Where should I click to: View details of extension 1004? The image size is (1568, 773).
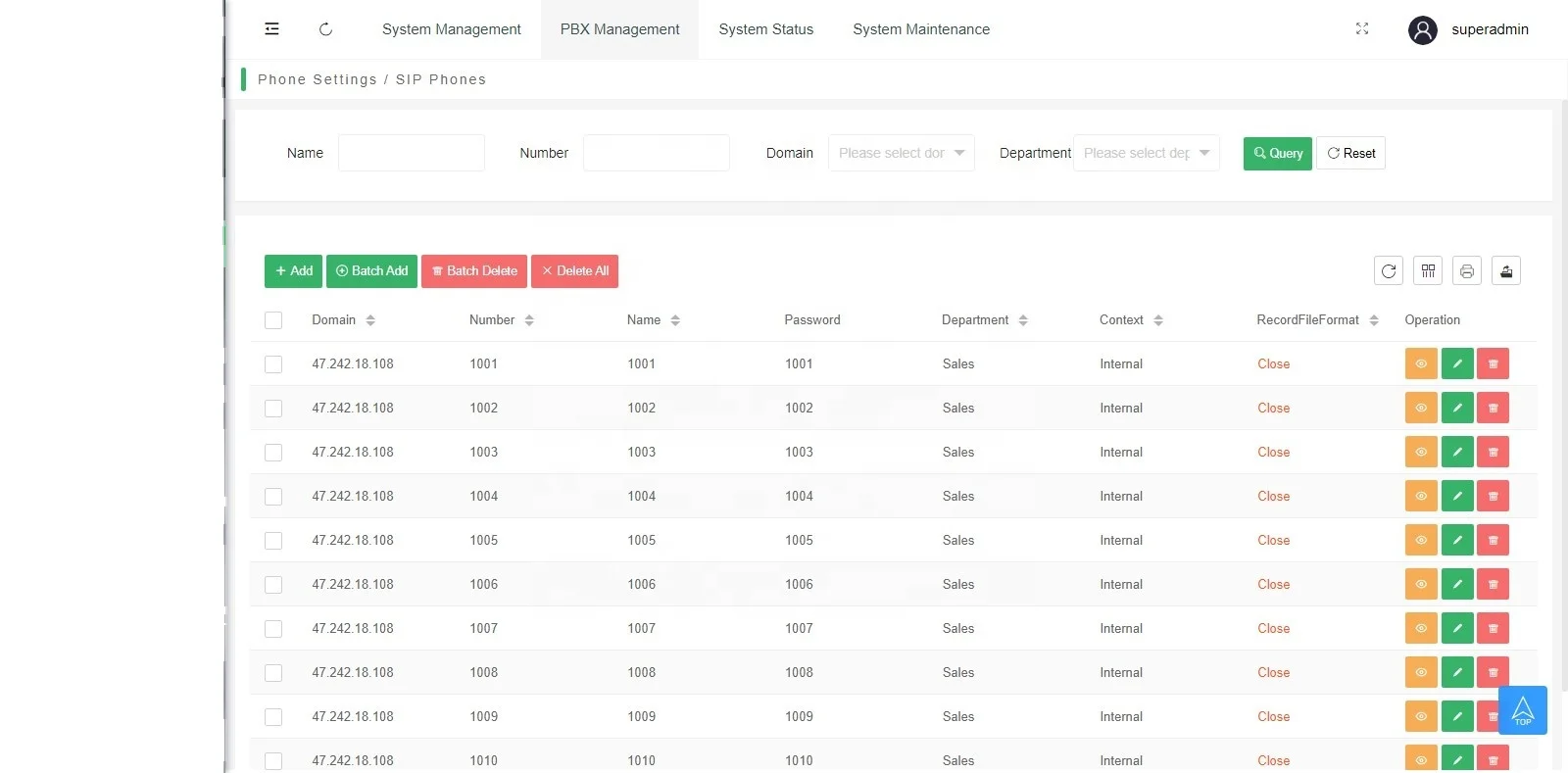(1421, 496)
